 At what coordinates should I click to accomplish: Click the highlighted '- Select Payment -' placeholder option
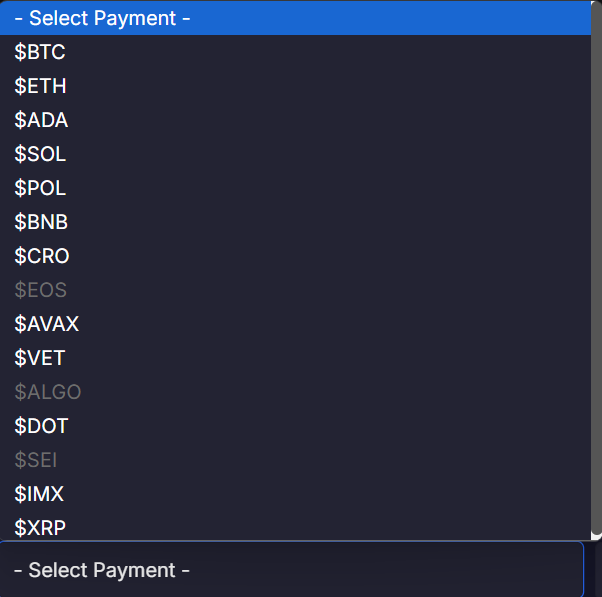pos(295,18)
